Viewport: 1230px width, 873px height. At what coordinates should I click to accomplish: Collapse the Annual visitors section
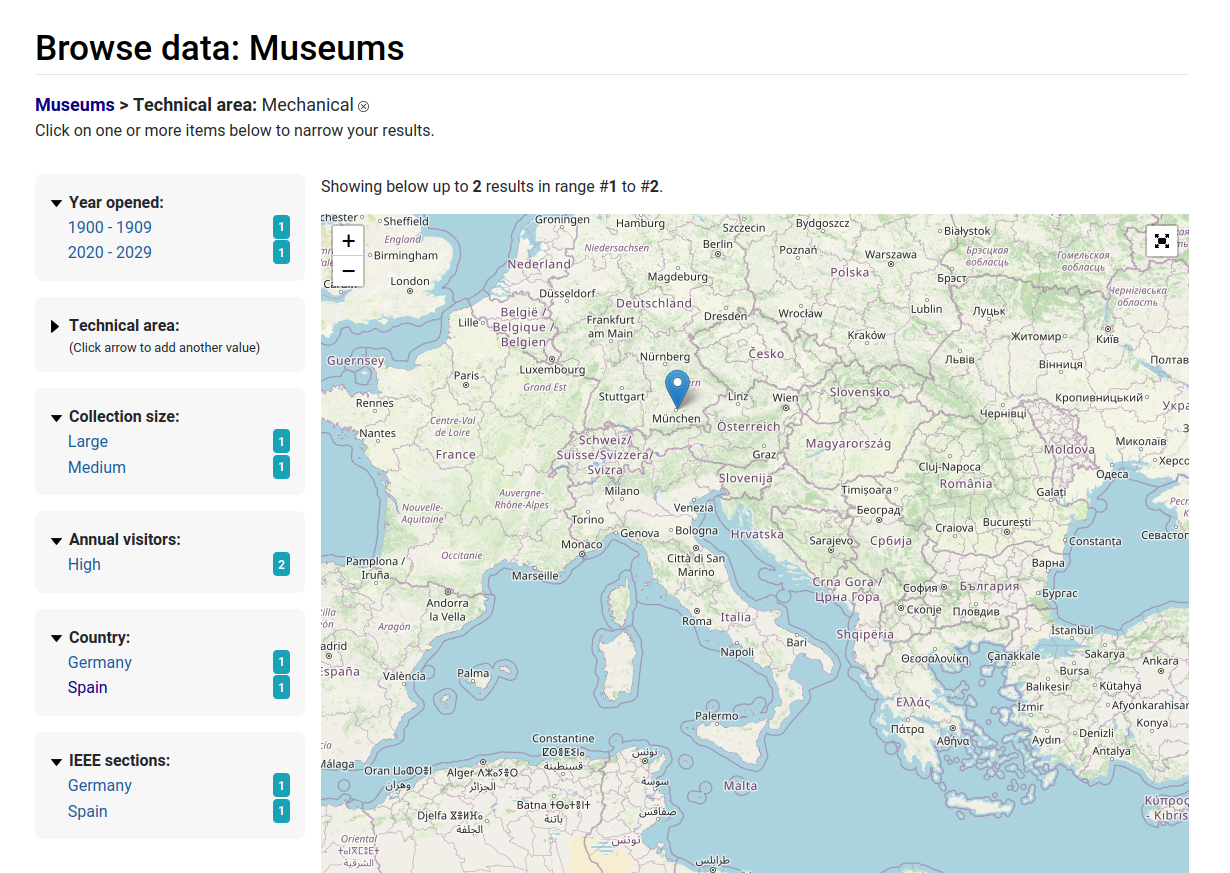56,540
